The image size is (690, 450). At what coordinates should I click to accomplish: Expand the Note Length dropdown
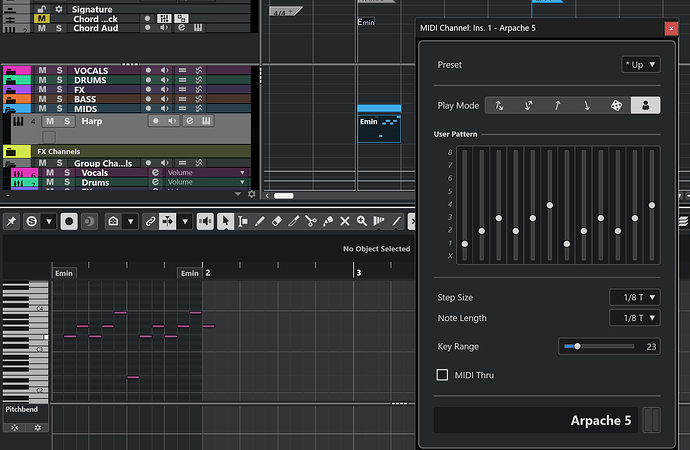[635, 318]
